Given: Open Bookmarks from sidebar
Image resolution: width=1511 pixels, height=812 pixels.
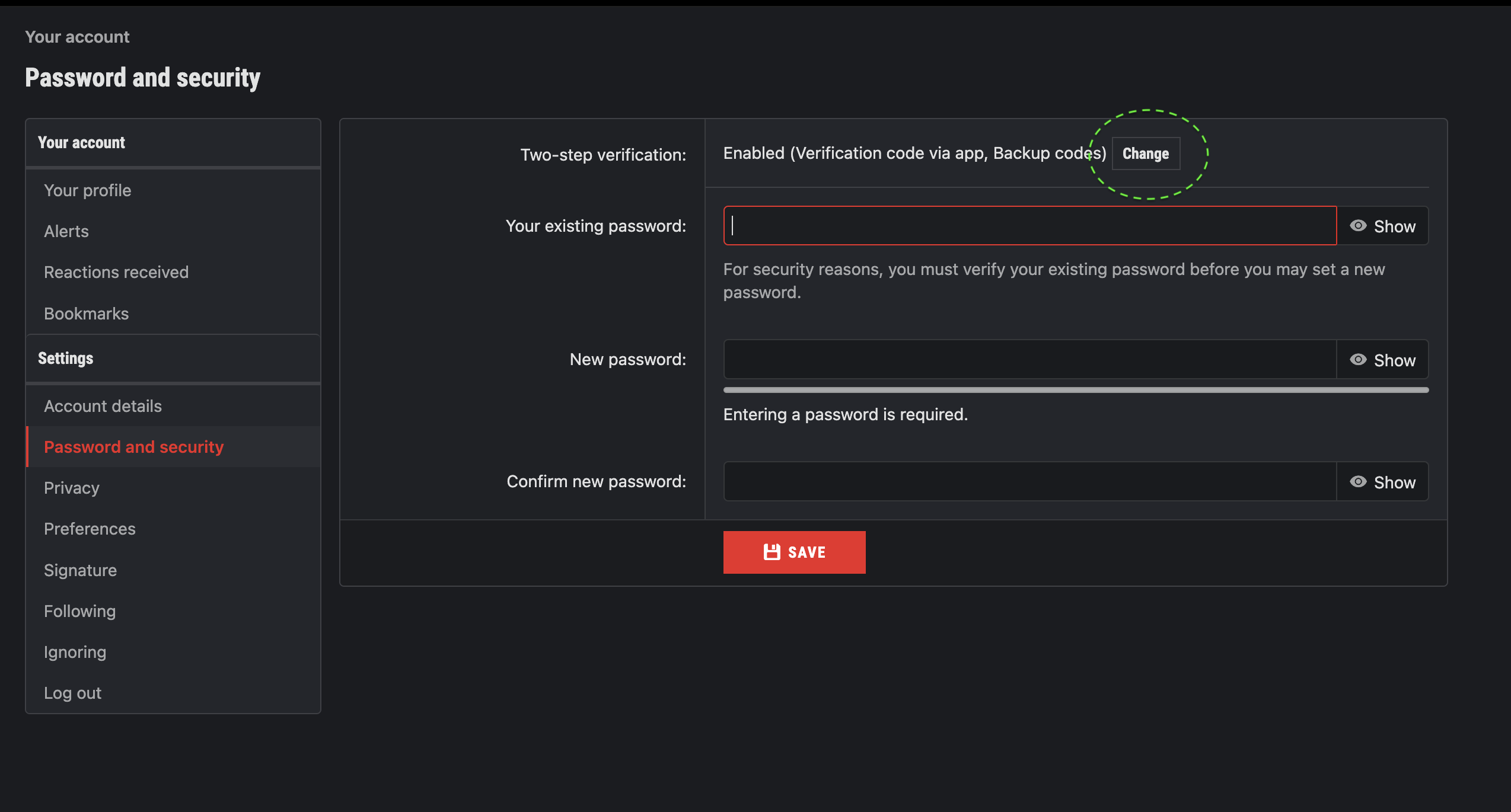Looking at the screenshot, I should (173, 314).
